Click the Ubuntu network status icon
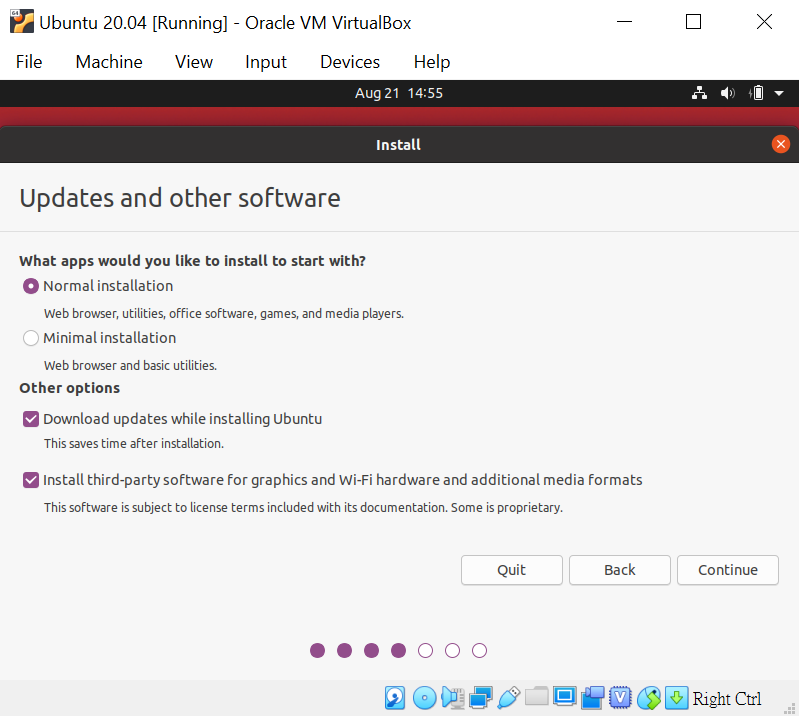The height and width of the screenshot is (716, 799). point(699,93)
